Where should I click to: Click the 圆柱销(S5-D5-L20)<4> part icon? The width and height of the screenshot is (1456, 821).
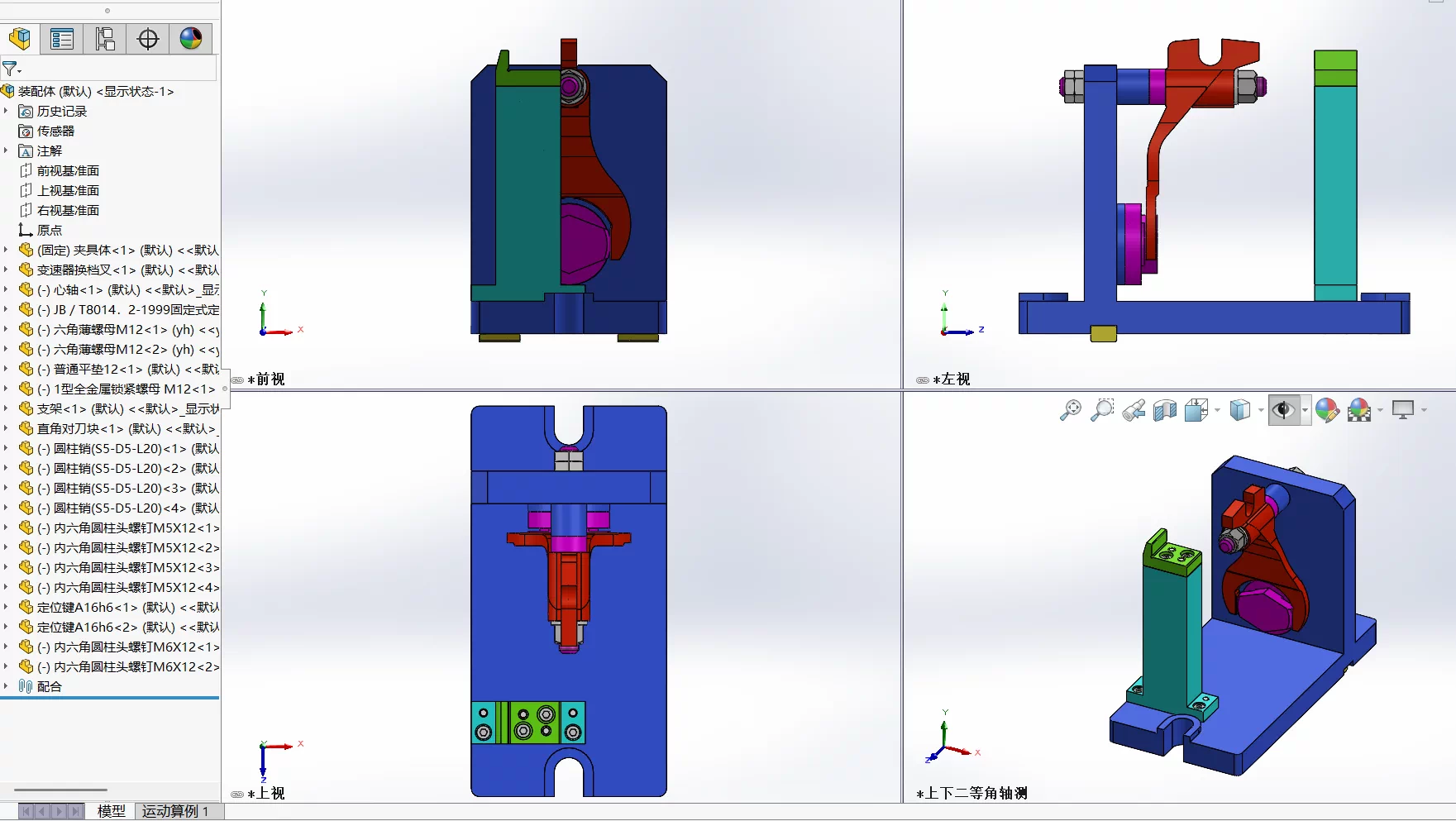[26, 508]
